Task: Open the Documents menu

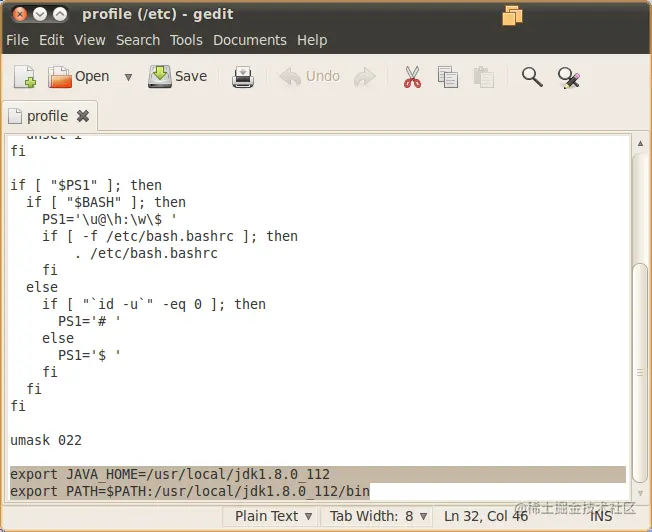Action: point(250,40)
